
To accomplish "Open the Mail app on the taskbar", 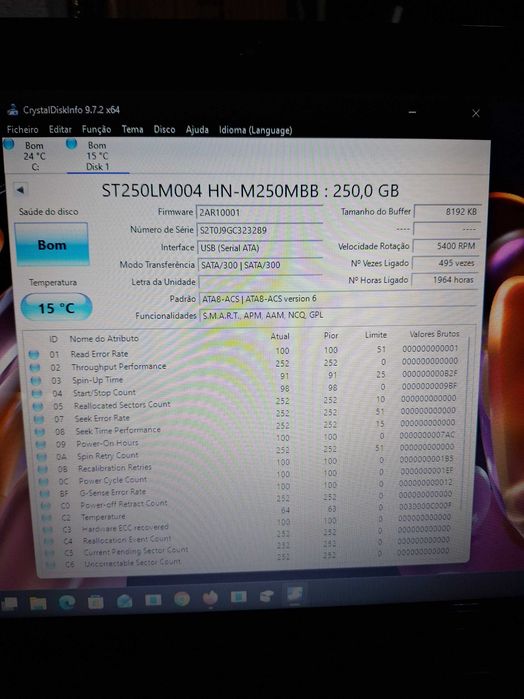I will [124, 601].
